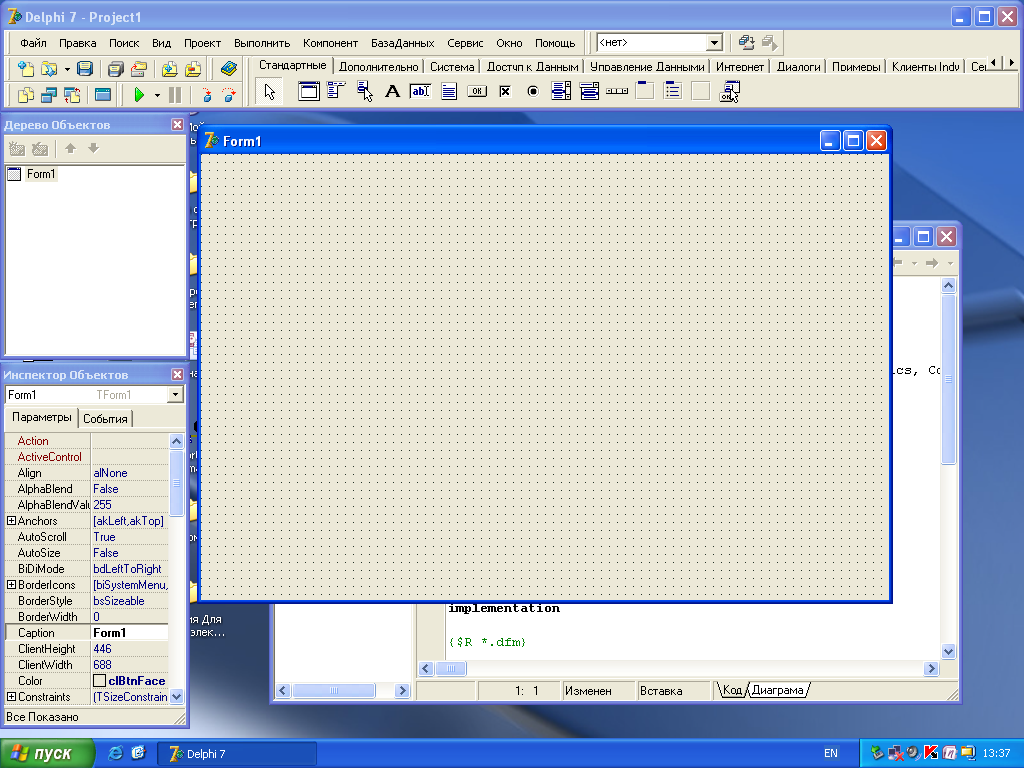This screenshot has width=1024, height=768.
Task: Click Toggle Form/Unit toolbar icon
Action: point(72,95)
